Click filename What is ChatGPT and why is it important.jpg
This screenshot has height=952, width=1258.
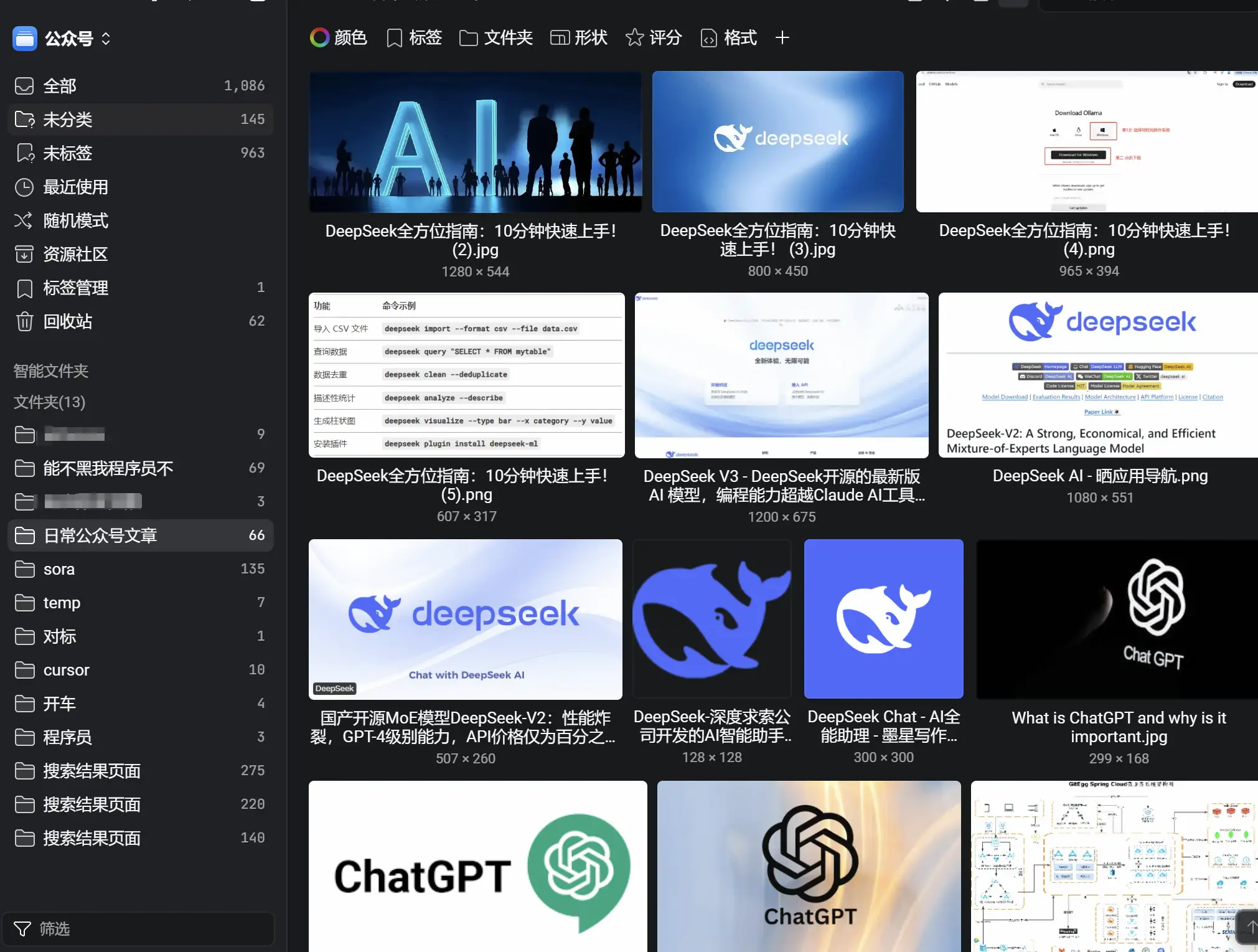coord(1119,727)
